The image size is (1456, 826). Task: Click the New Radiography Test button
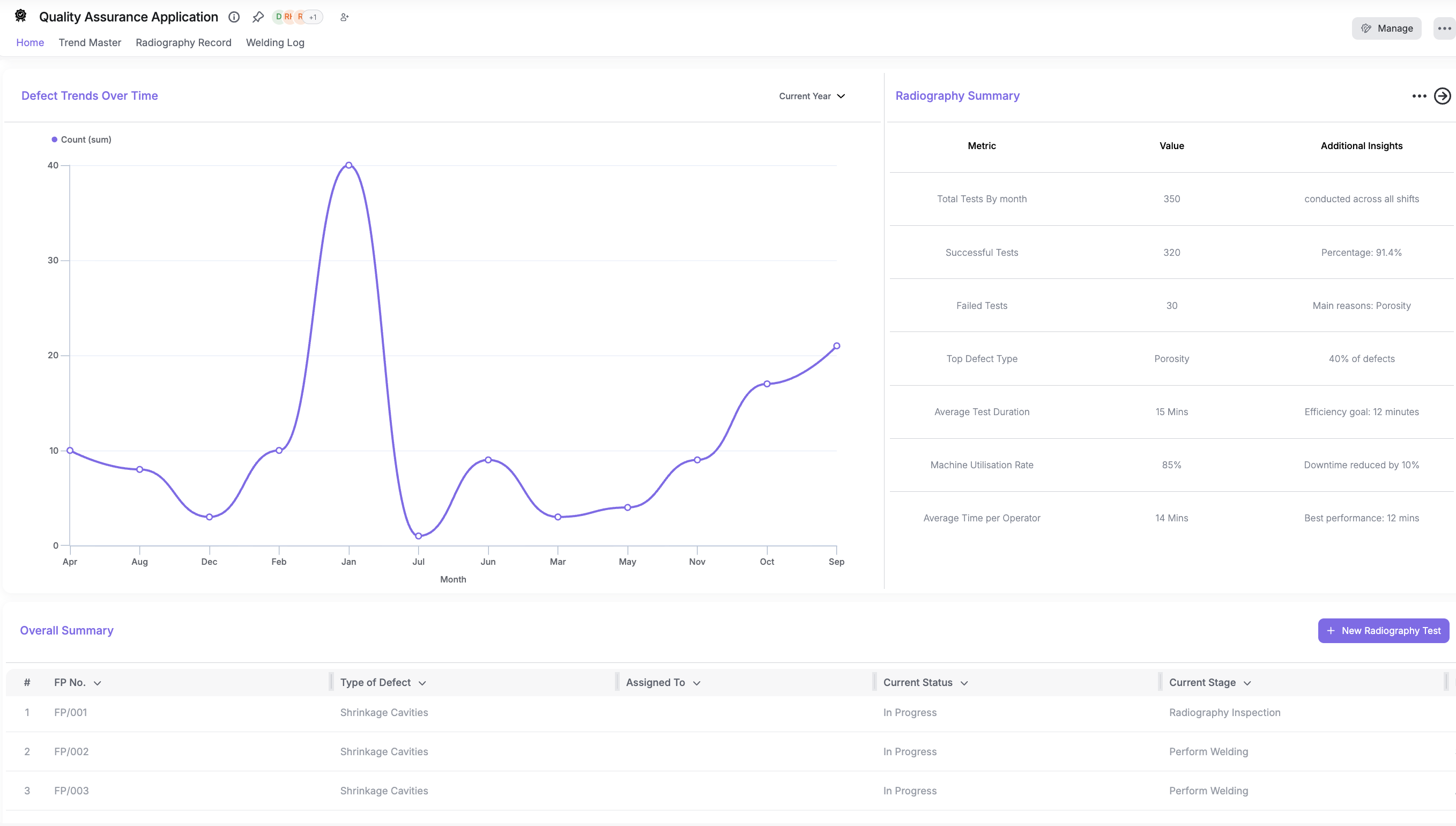pos(1383,631)
